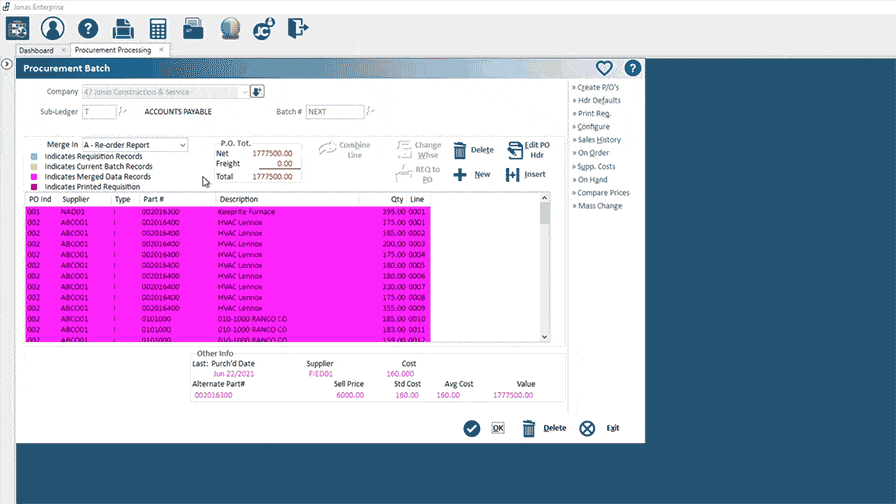Click the globe icon in the toolbar

[x=230, y=29]
